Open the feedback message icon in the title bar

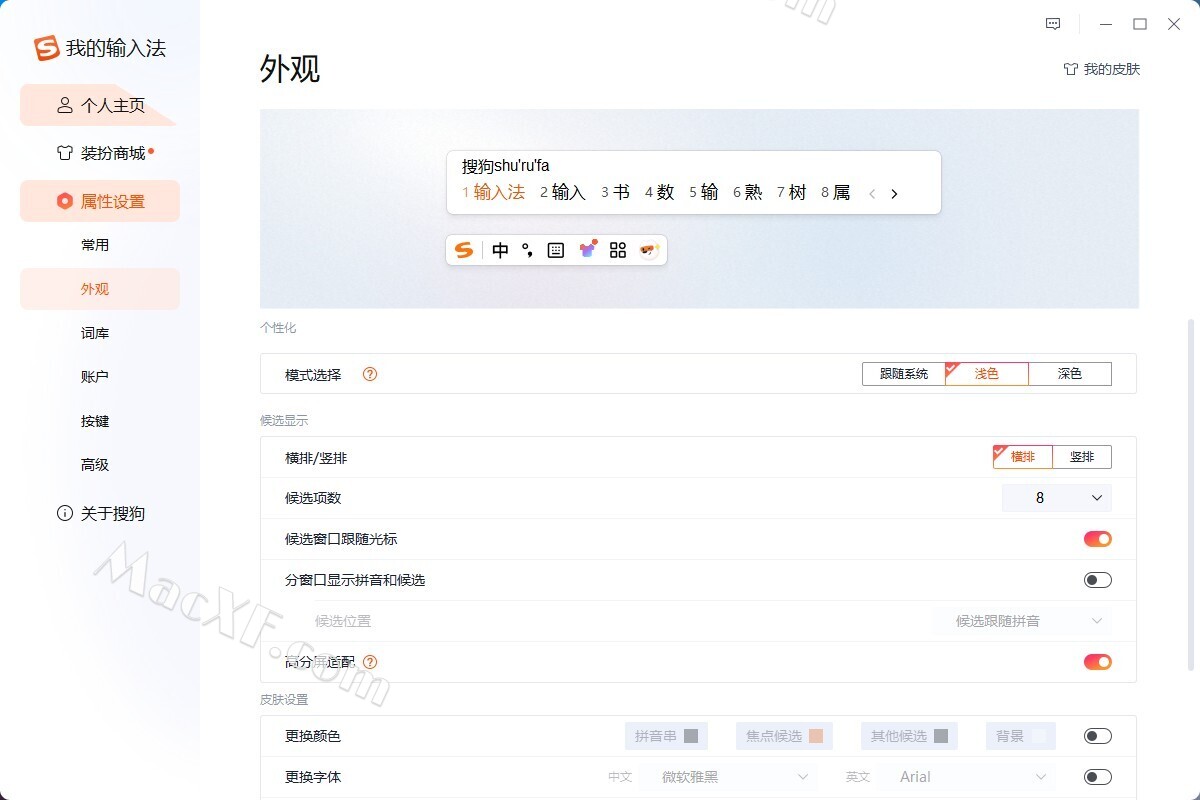1053,24
